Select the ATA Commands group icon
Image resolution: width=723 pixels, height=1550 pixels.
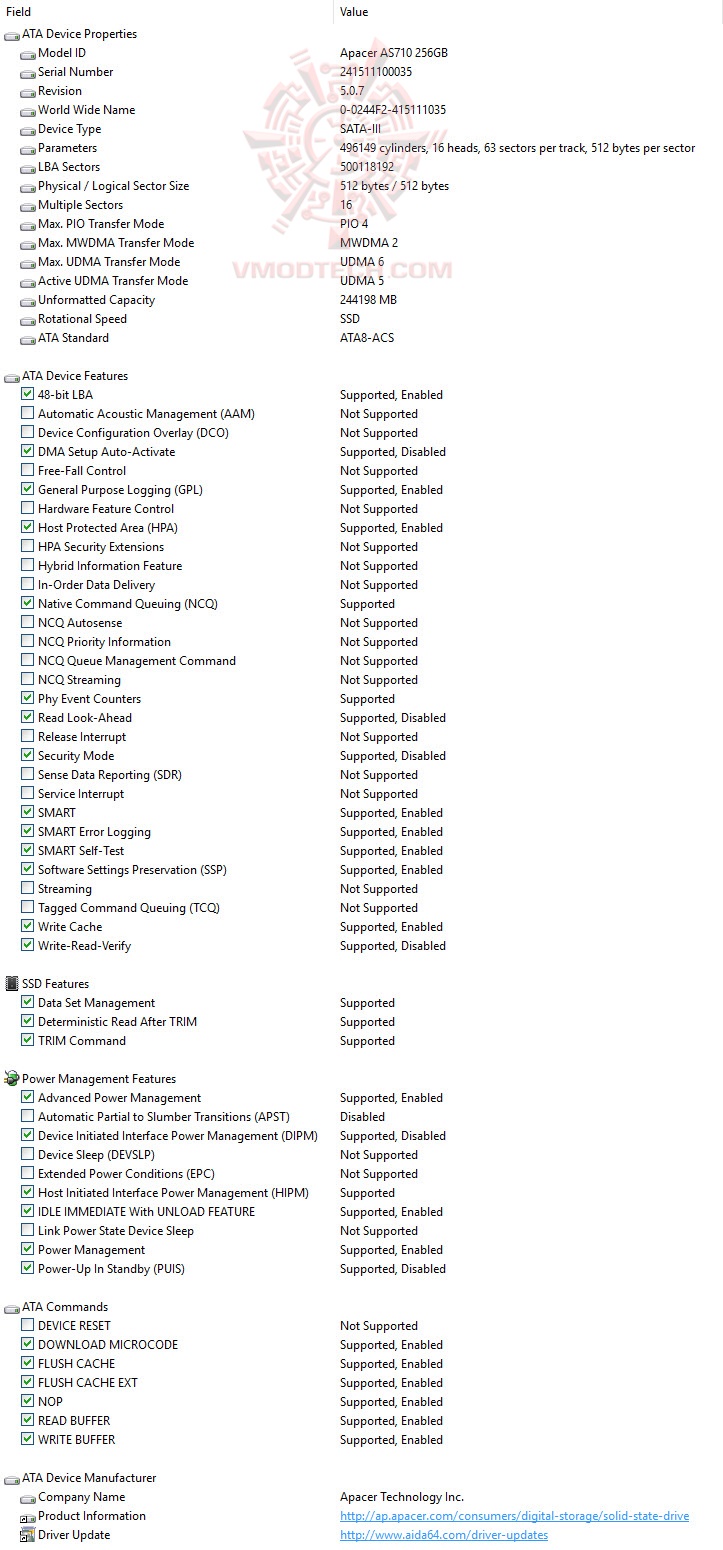click(12, 1307)
